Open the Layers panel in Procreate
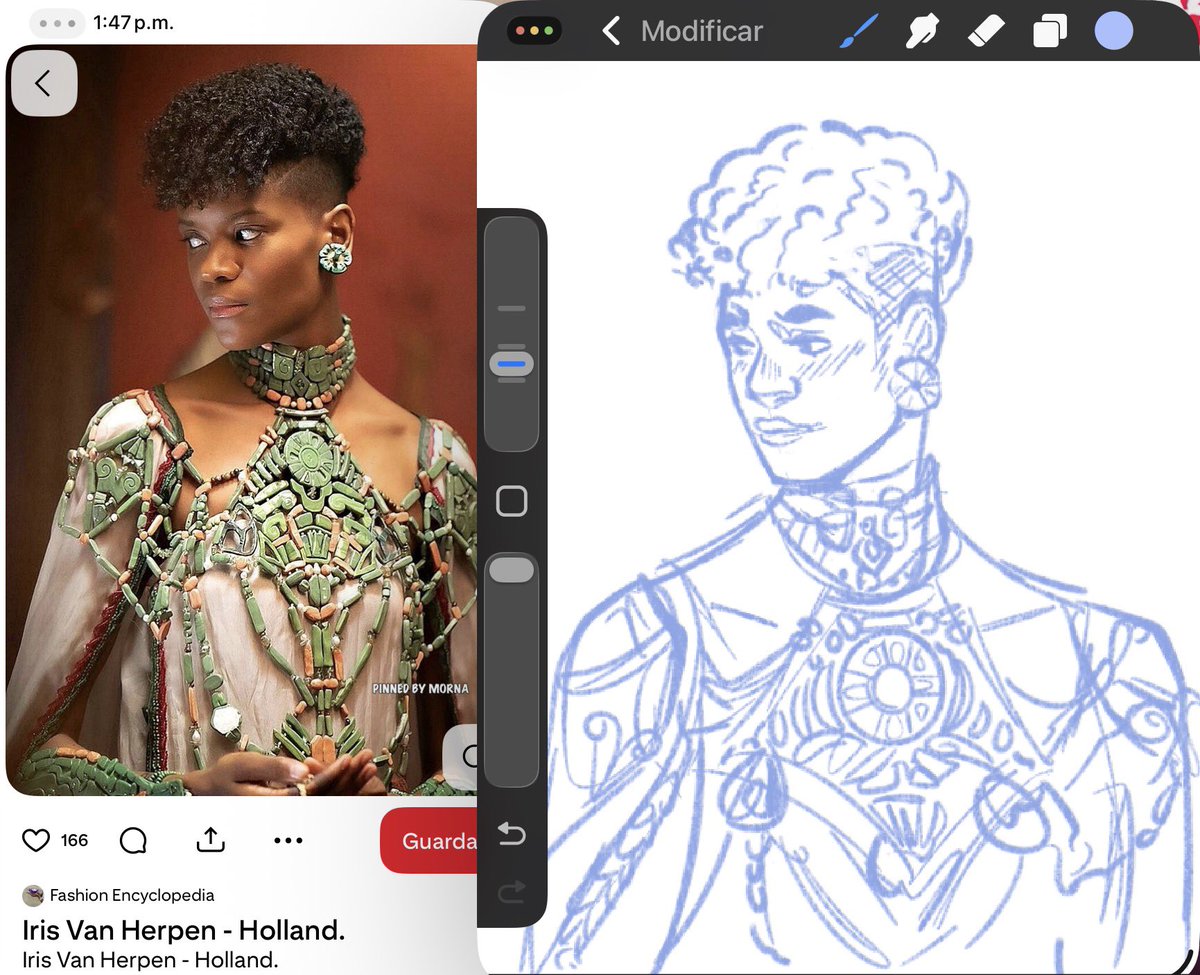The image size is (1200, 975). 1049,32
